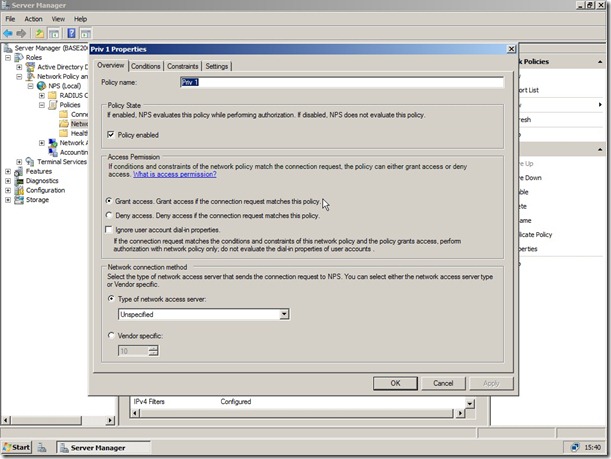Click the blue Help toolbar icon
Image resolution: width=611 pixels, height=459 pixels.
tap(71, 33)
